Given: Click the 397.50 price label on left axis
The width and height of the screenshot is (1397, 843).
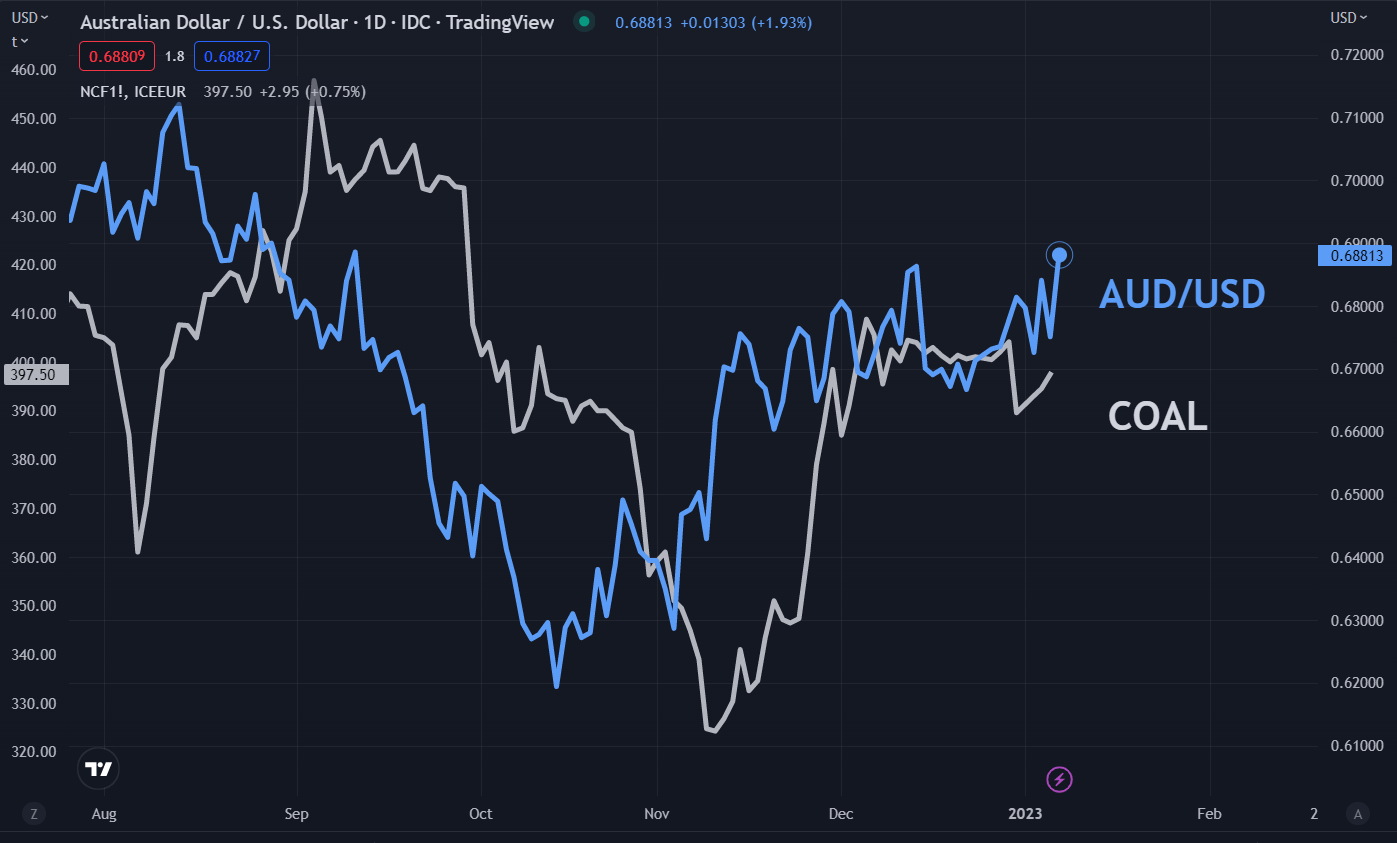Looking at the screenshot, I should pyautogui.click(x=35, y=375).
